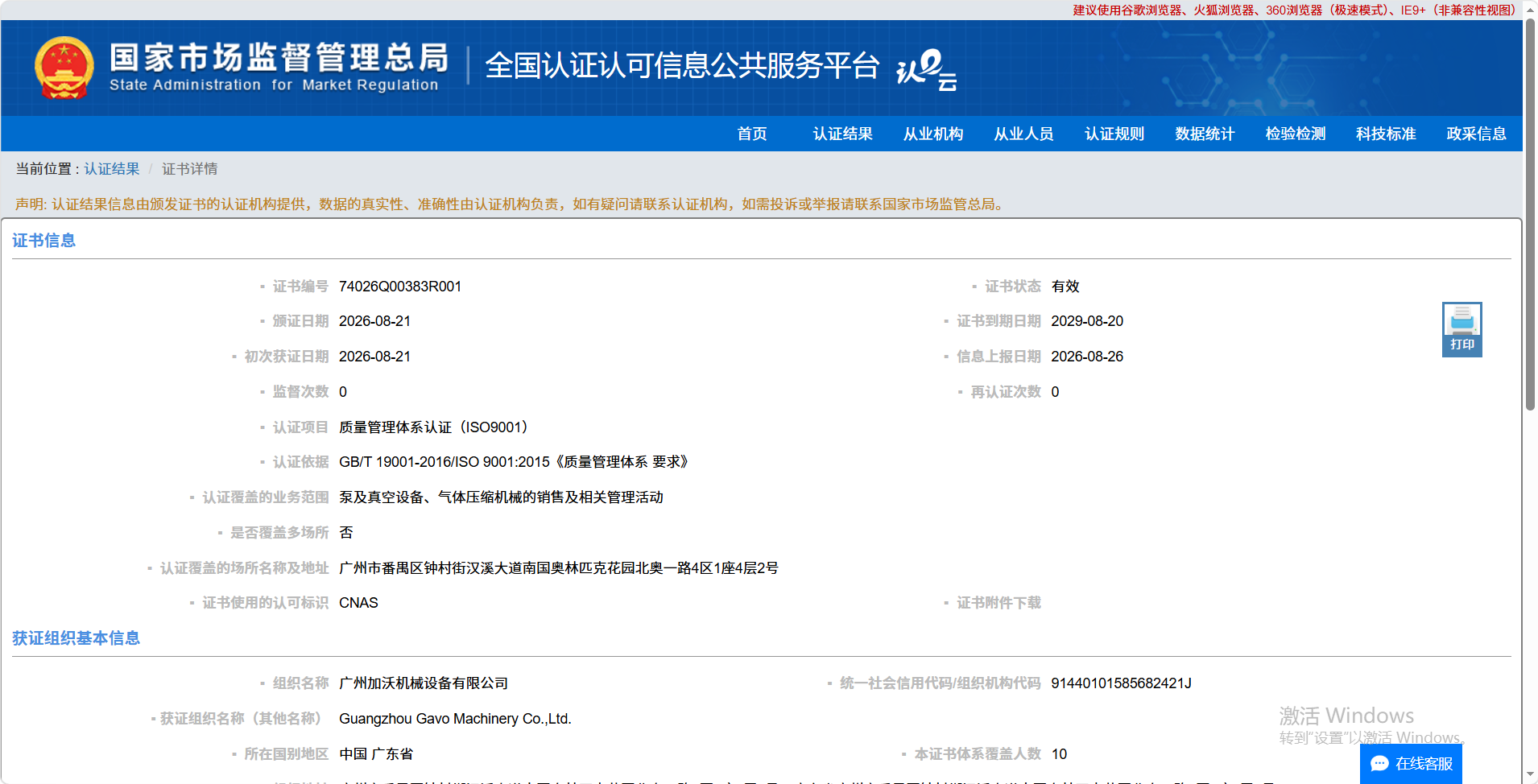Click the 证书信息 section heading
The width and height of the screenshot is (1538, 784).
click(x=43, y=241)
